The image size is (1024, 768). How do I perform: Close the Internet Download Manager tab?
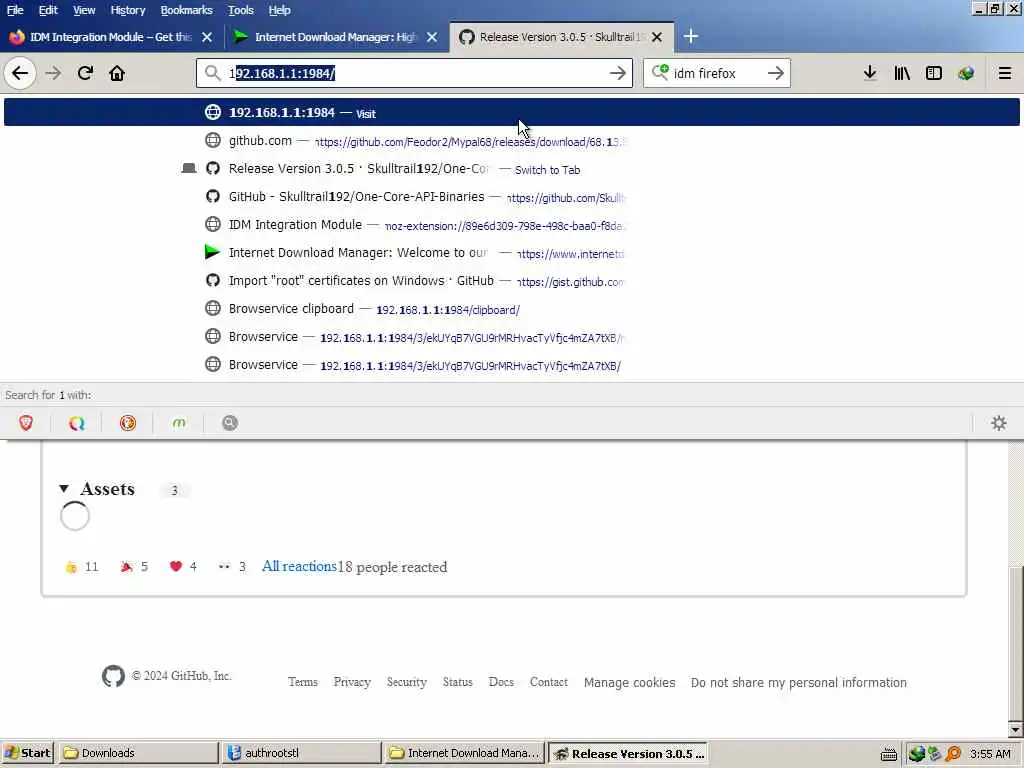(x=432, y=37)
